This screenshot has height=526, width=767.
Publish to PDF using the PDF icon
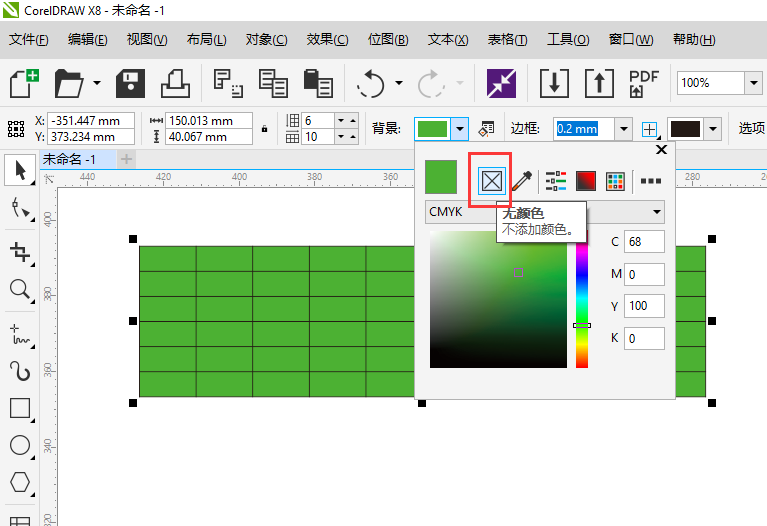click(643, 83)
